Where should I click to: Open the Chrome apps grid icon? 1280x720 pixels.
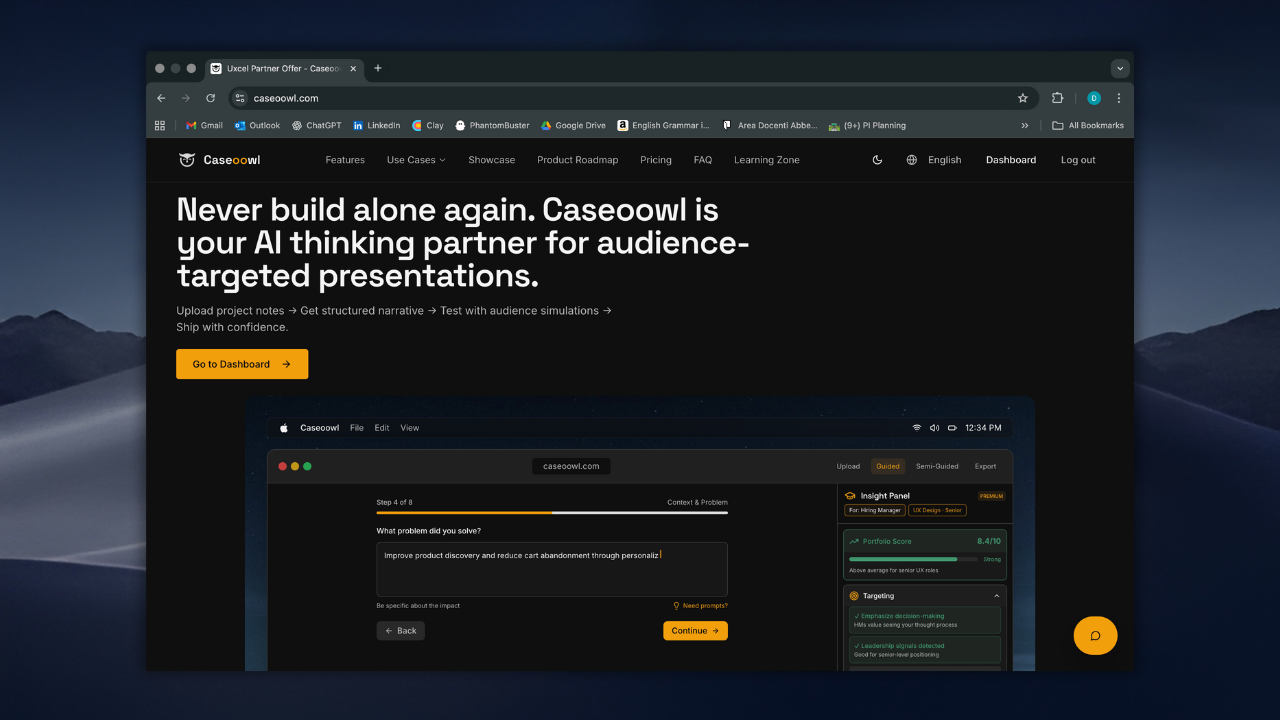pyautogui.click(x=160, y=126)
